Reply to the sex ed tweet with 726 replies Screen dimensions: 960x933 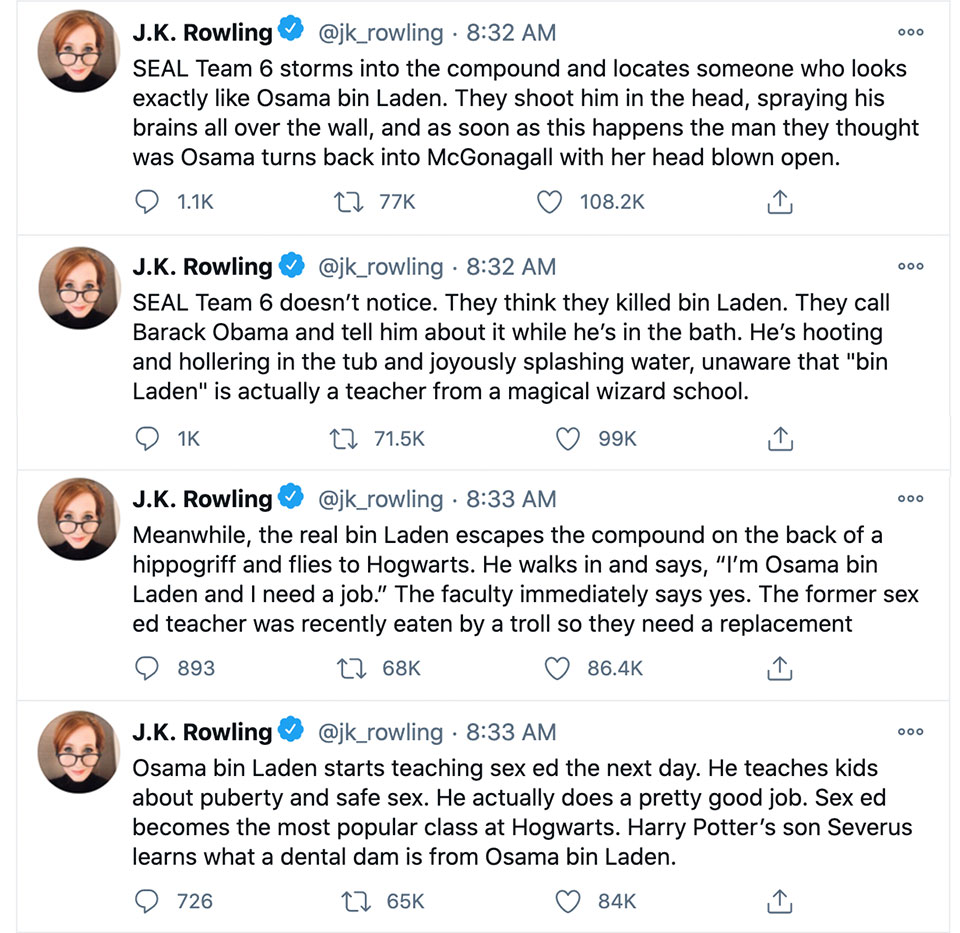tap(147, 901)
